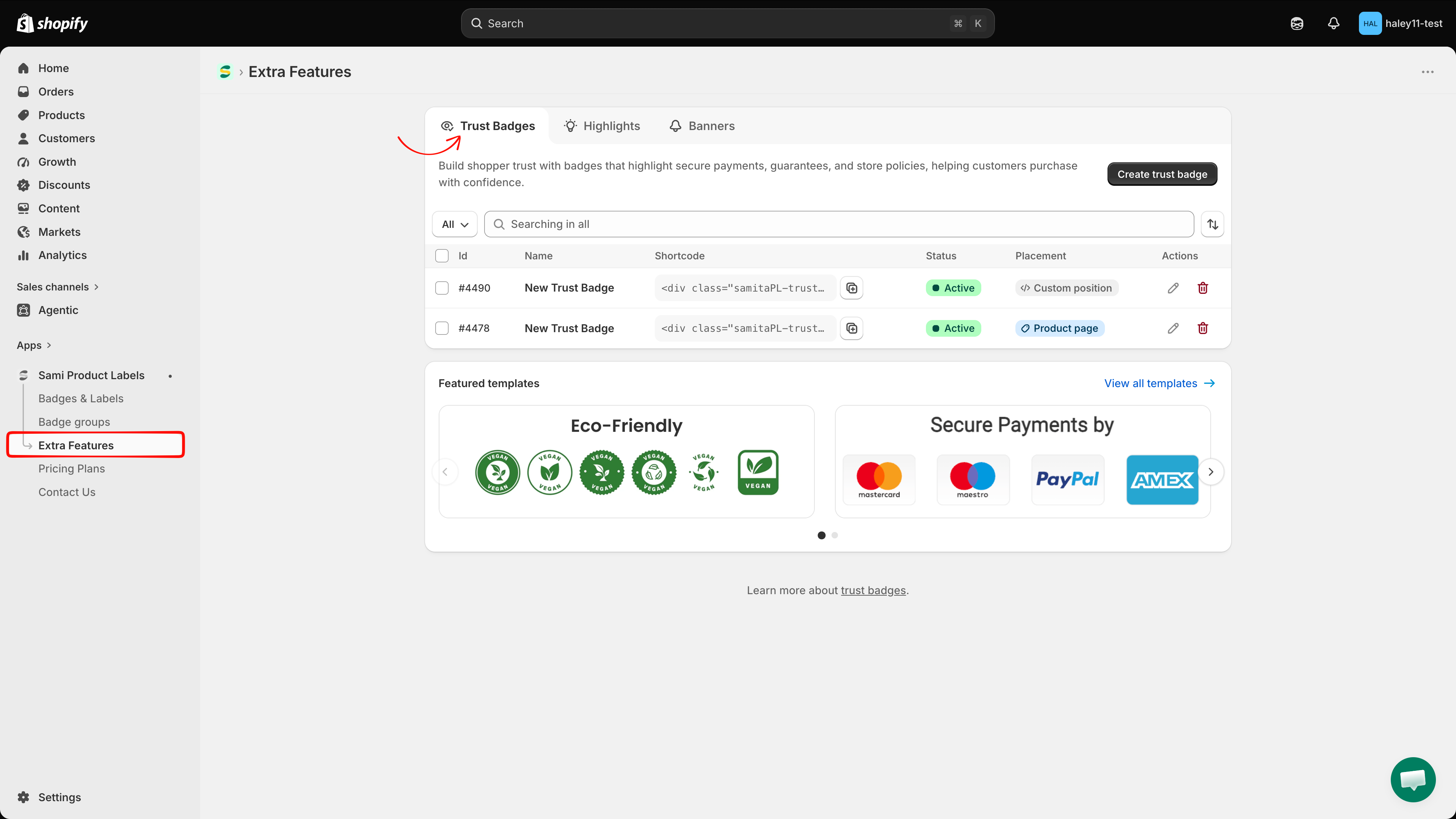Switch to the Highlights tab

[601, 126]
